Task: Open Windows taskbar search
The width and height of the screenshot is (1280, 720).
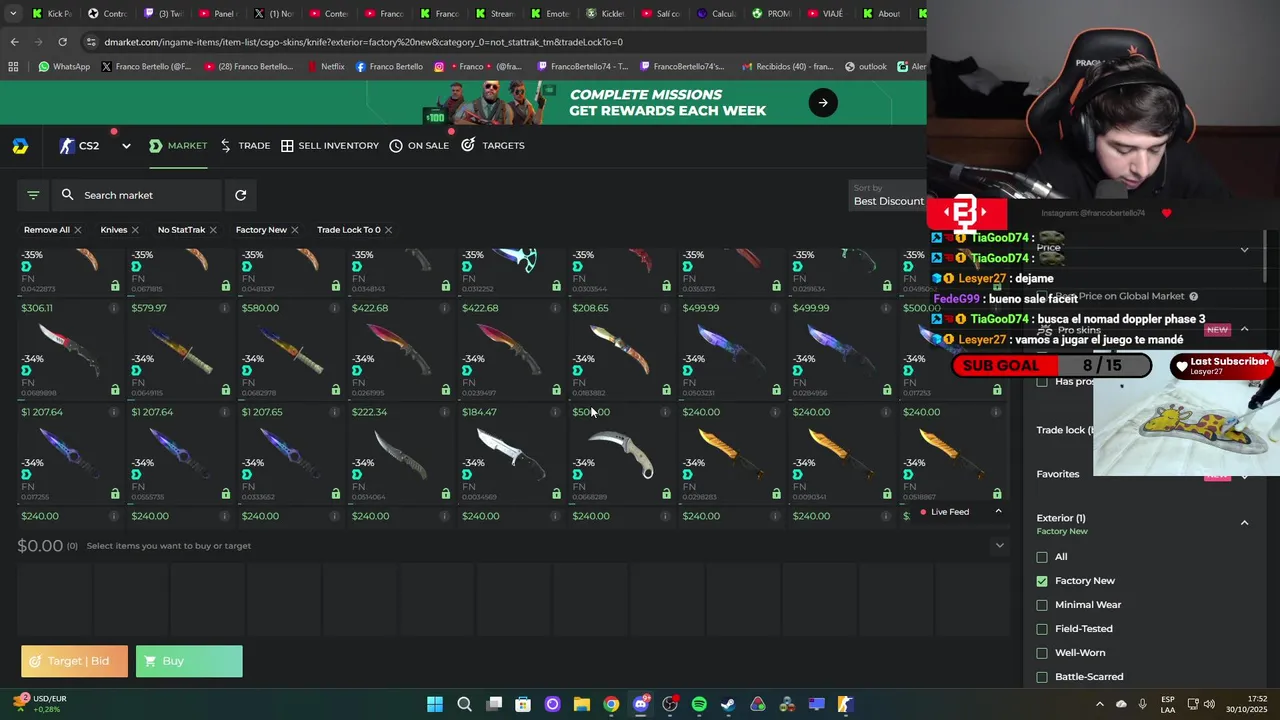Action: tap(464, 704)
